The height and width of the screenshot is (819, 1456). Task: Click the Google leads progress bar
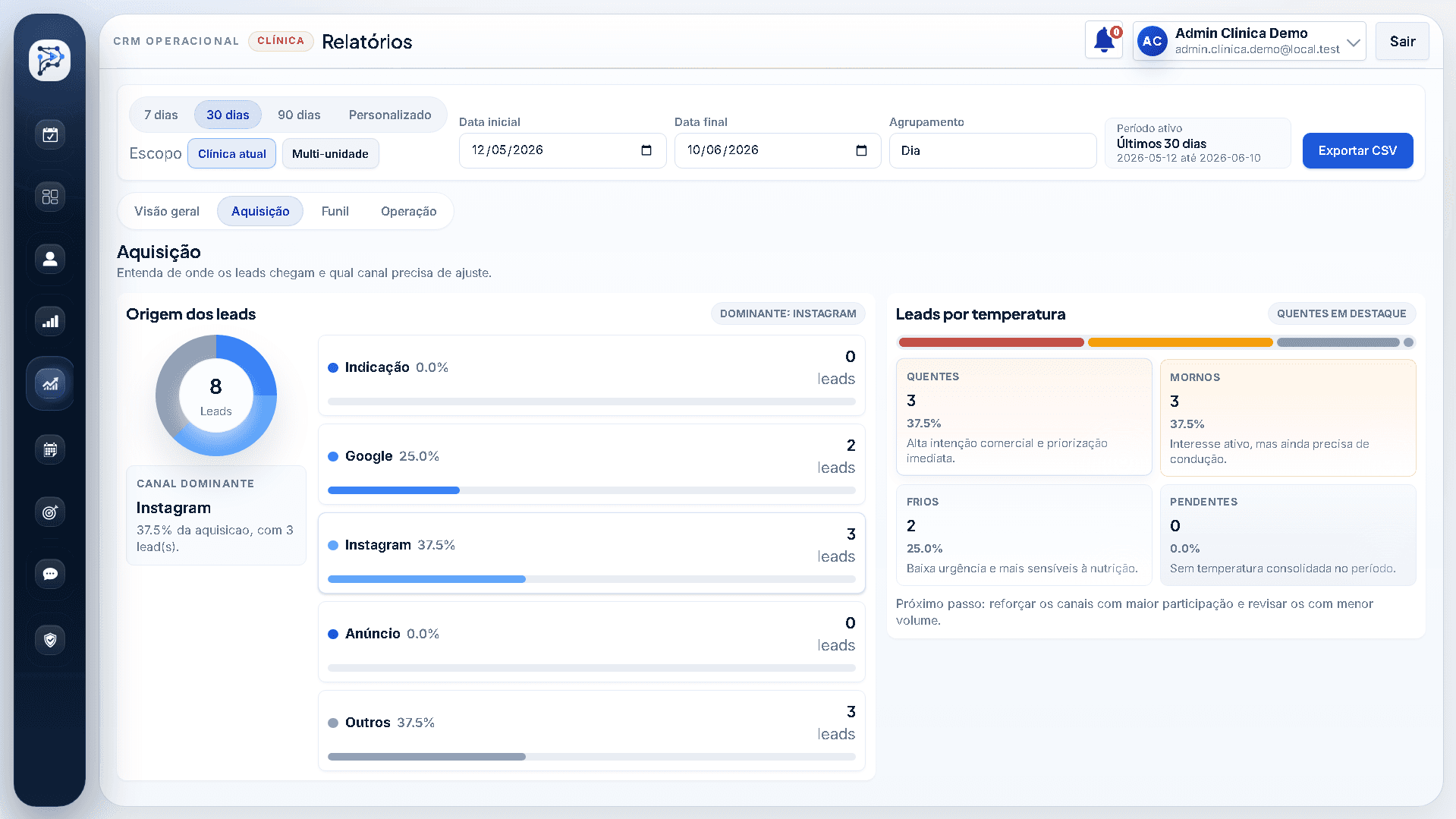591,490
